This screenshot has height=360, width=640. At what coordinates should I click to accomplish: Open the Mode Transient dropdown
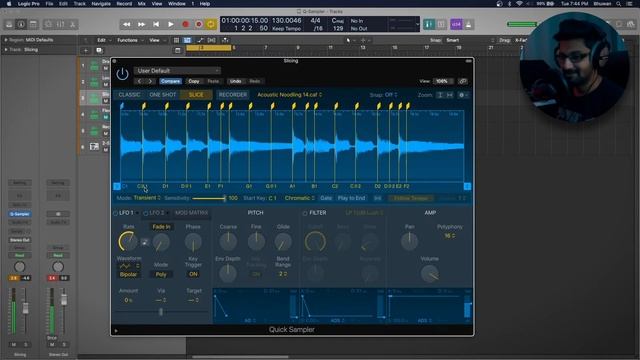coord(147,198)
